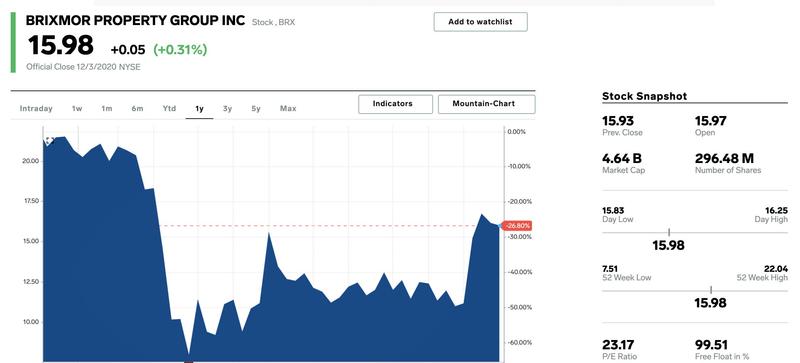
Task: Click the 99.51 Free Float value
Action: pyautogui.click(x=711, y=345)
